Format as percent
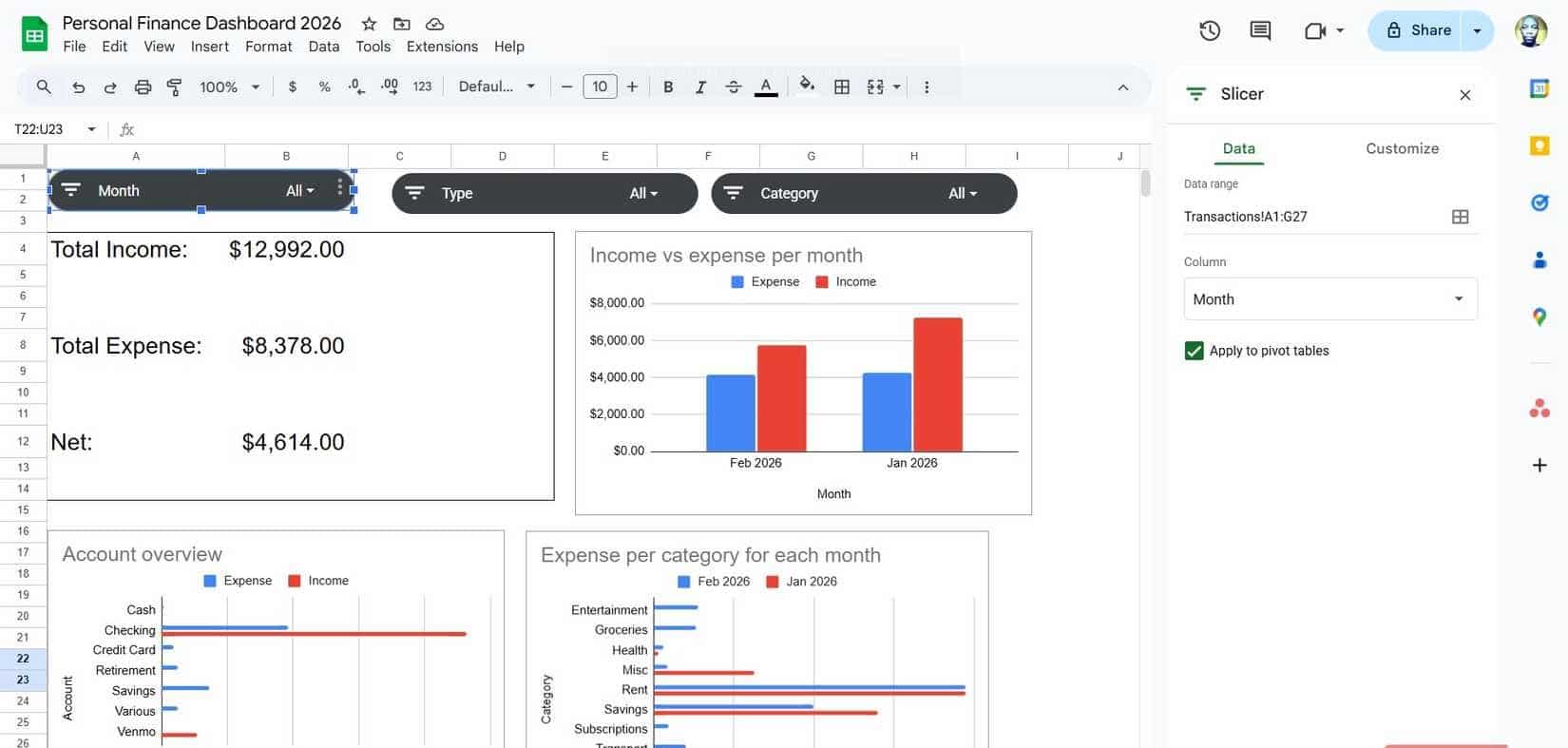 point(325,86)
